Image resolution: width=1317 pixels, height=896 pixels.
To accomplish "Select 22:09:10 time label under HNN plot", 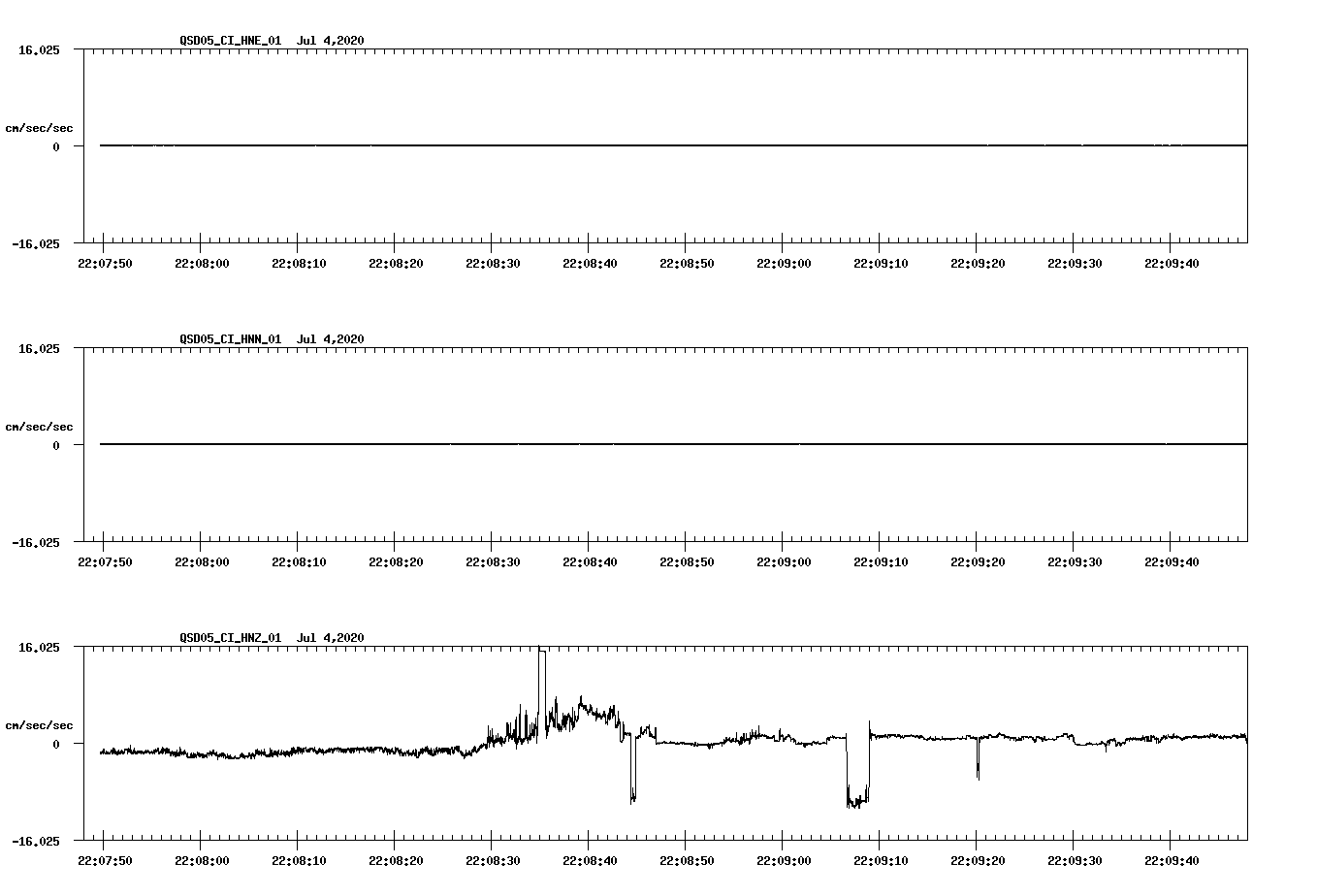I will 881,561.
